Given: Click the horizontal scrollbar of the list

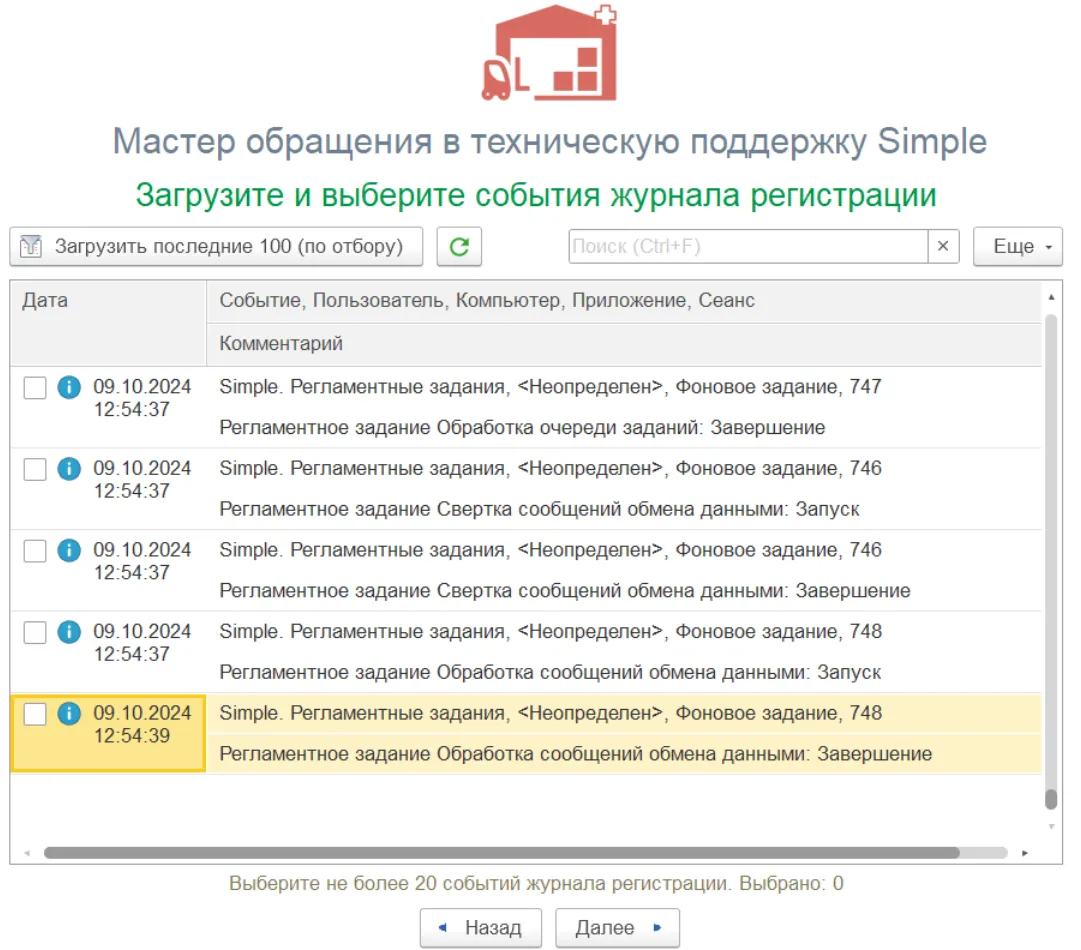Looking at the screenshot, I should (x=501, y=853).
